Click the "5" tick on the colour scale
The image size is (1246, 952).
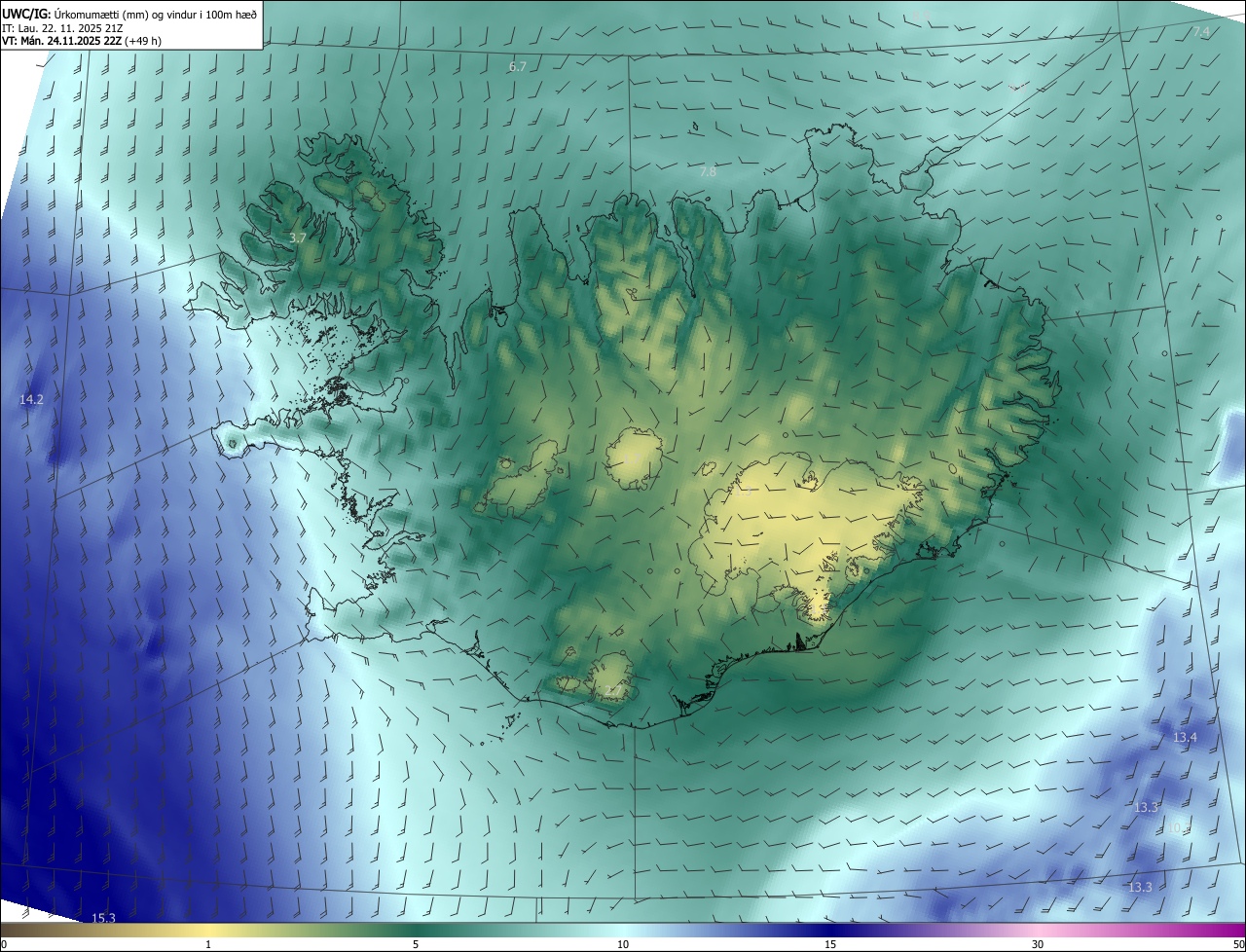[x=416, y=945]
